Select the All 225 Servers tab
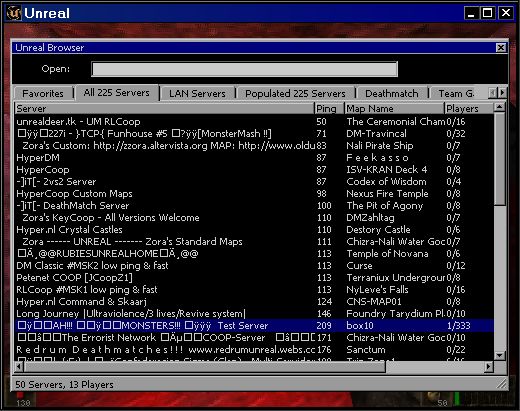 (117, 93)
